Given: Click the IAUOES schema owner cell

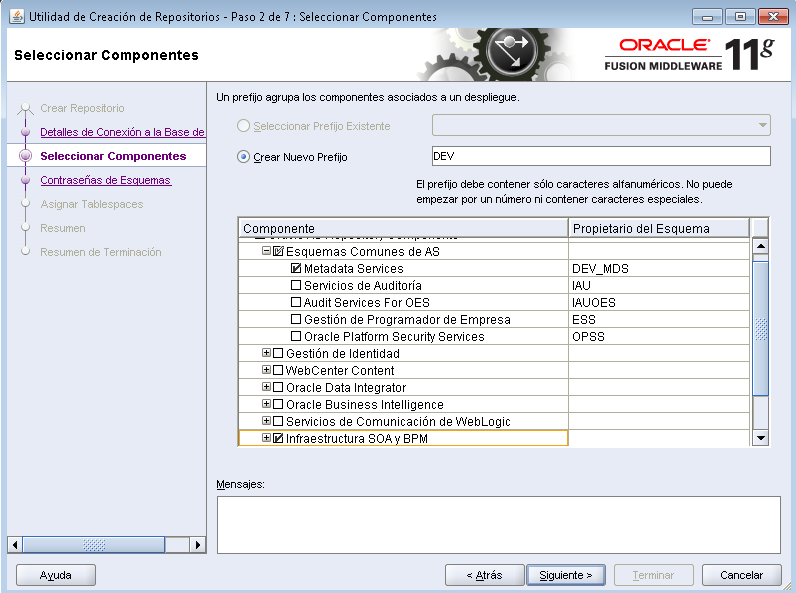Looking at the screenshot, I should pyautogui.click(x=658, y=302).
